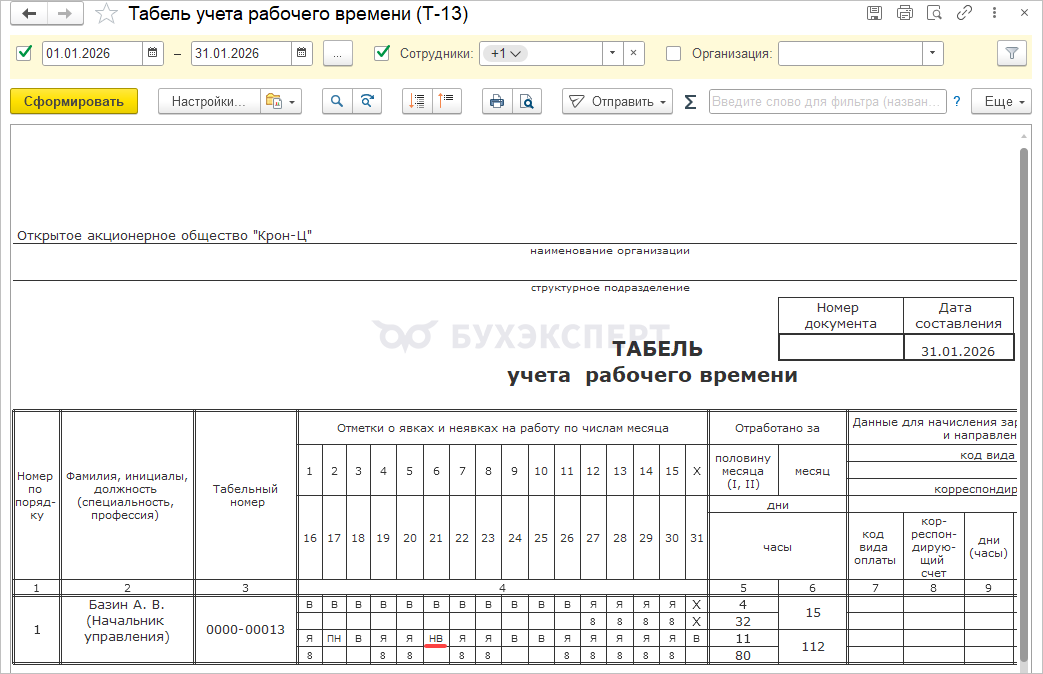The image size is (1043, 674).
Task: Click the sum (sigma) icon
Action: pos(690,101)
